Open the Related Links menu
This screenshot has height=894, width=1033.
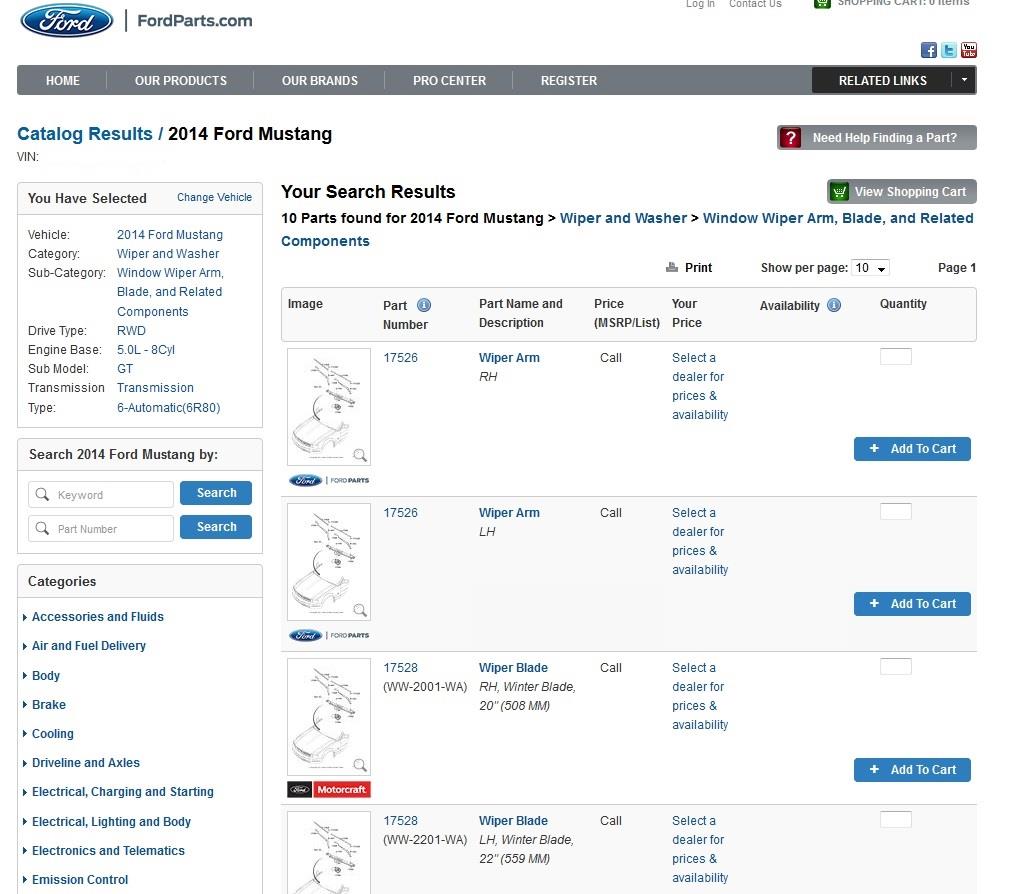tap(882, 80)
